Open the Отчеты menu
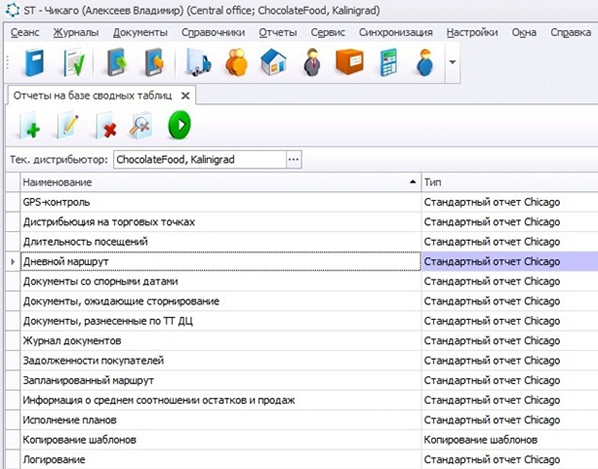598x469 pixels. click(278, 33)
